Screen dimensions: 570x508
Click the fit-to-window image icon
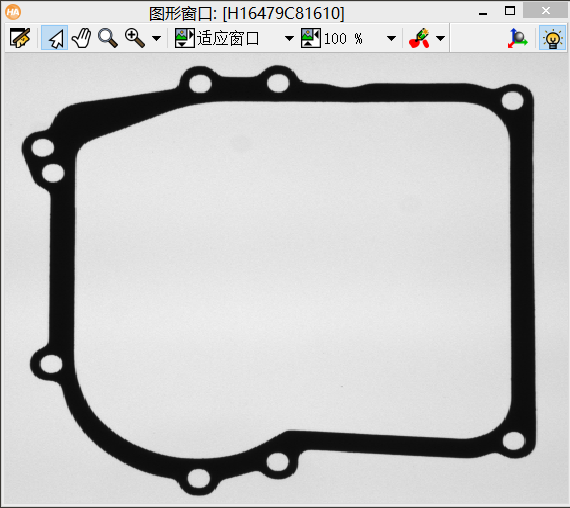185,38
